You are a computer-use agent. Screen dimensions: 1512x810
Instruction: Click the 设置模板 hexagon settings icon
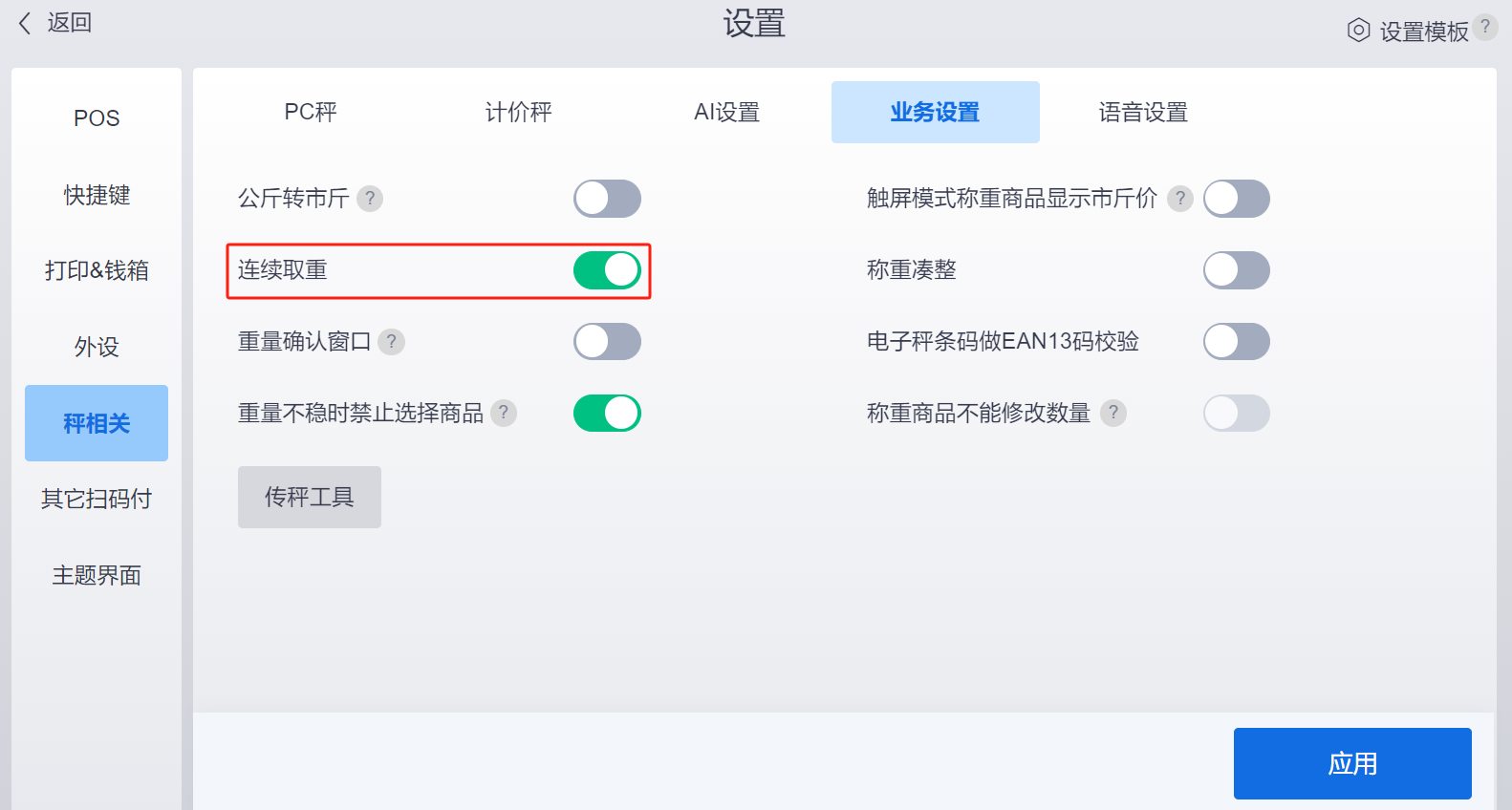pyautogui.click(x=1358, y=31)
